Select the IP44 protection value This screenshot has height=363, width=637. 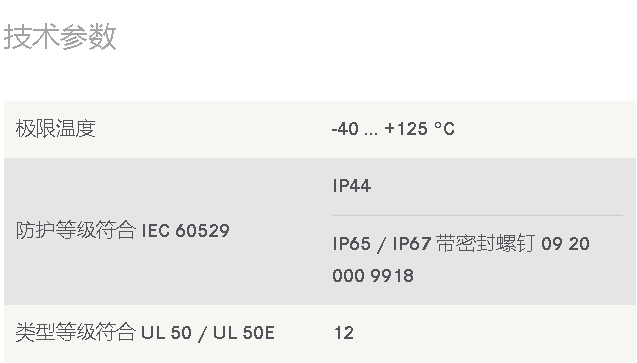point(351,186)
